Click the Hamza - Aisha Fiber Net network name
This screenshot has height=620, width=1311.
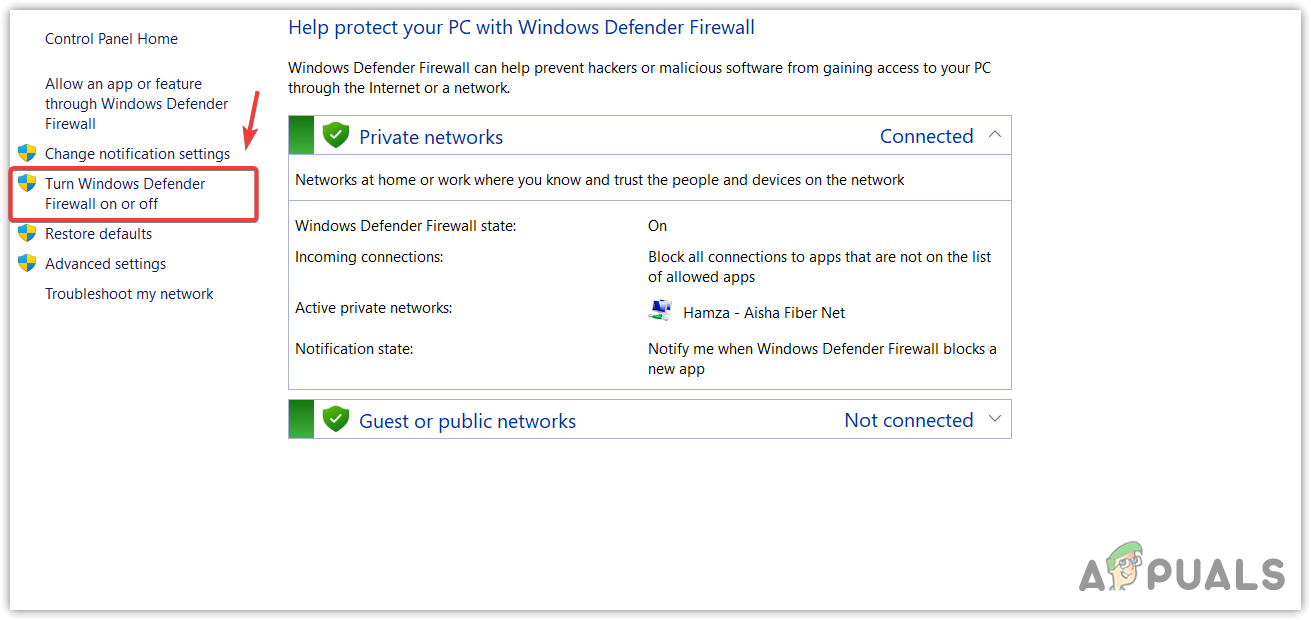pos(763,312)
